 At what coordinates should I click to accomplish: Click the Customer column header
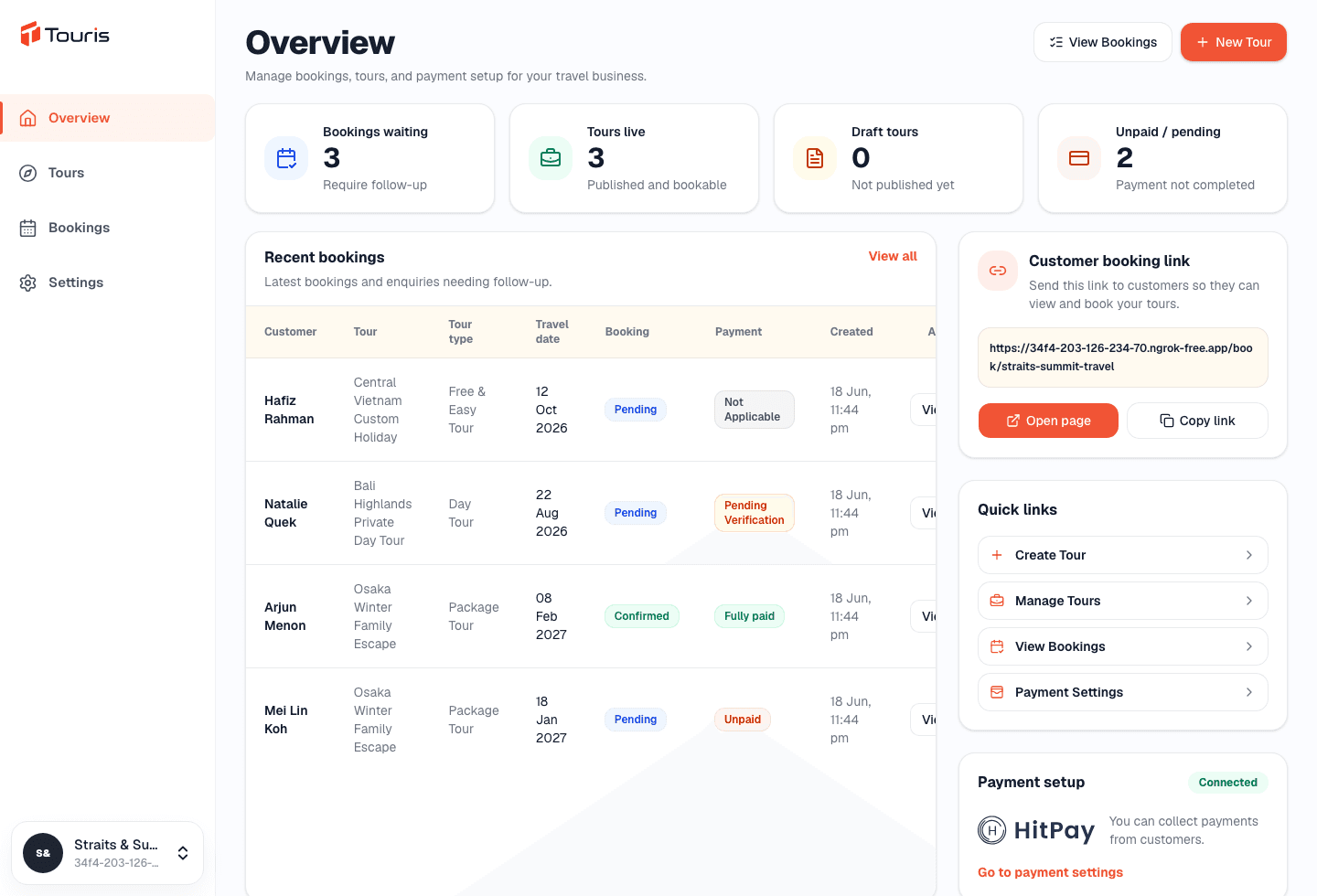(291, 332)
